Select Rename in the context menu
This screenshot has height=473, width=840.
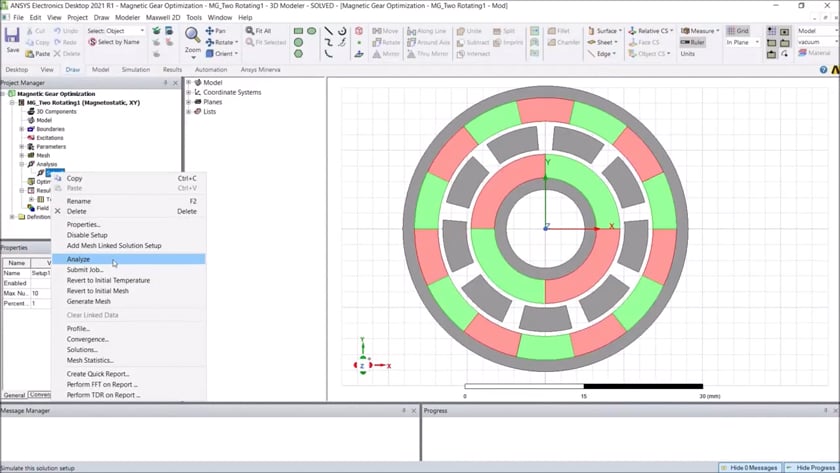tap(129, 201)
